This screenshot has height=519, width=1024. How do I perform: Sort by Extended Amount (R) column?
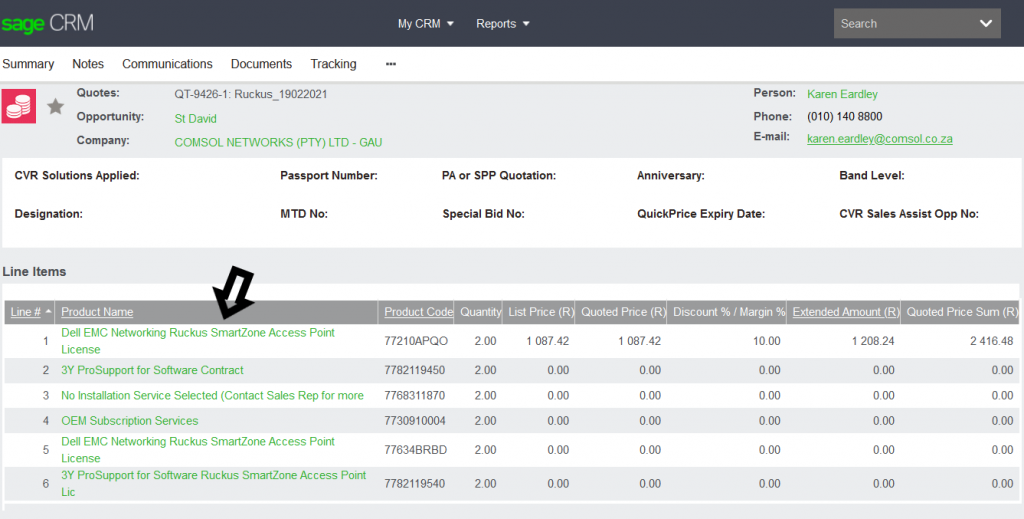[x=845, y=312]
